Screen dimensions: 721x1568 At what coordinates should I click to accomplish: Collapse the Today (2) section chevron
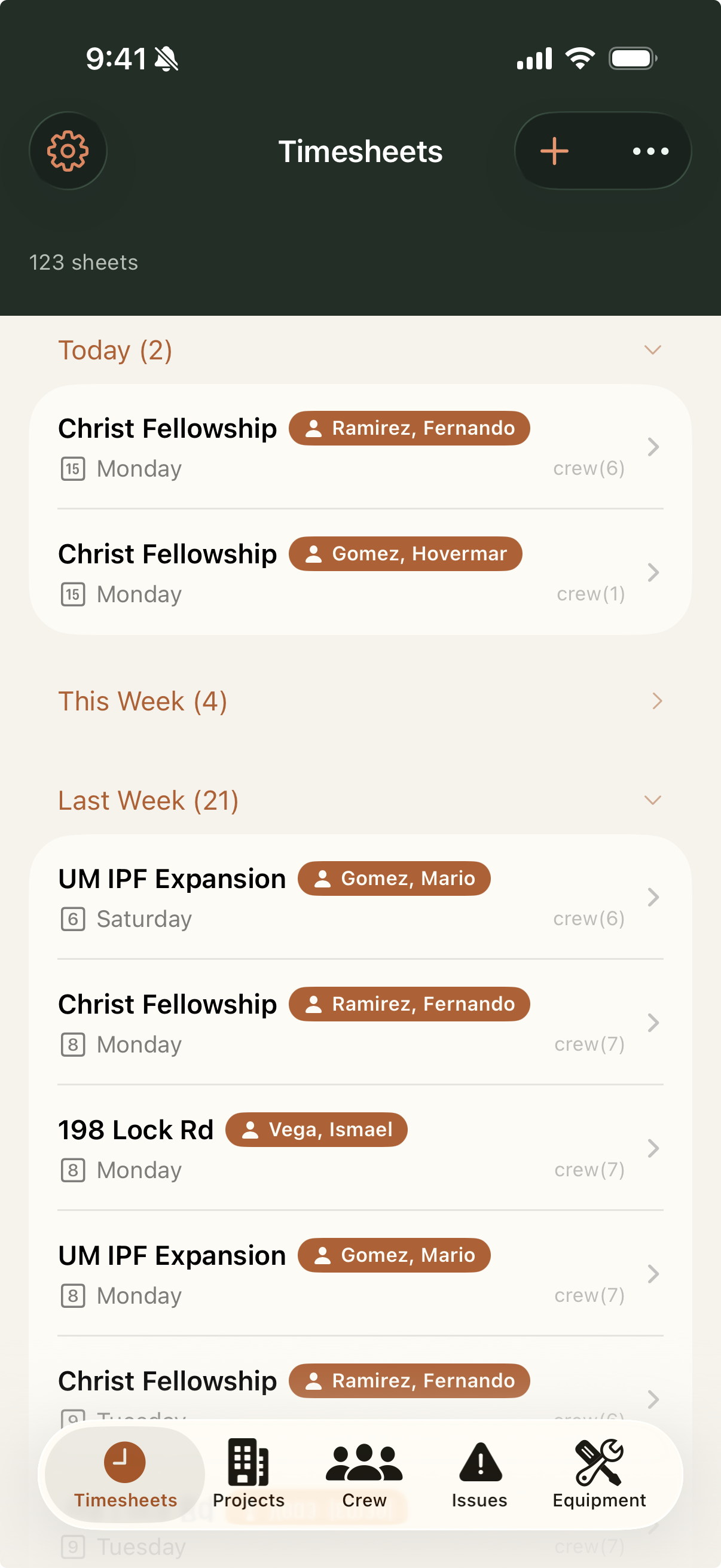[x=653, y=350]
